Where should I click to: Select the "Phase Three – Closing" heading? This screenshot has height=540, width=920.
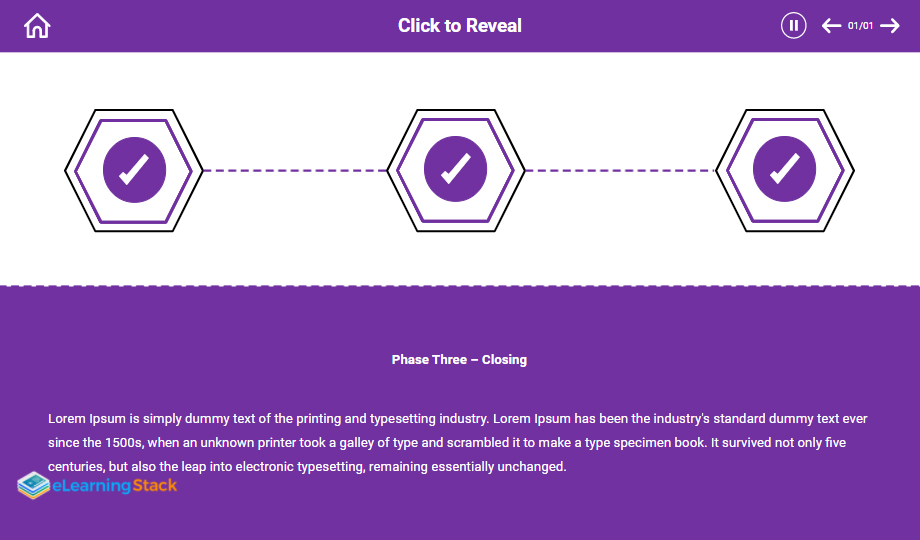[x=459, y=360]
